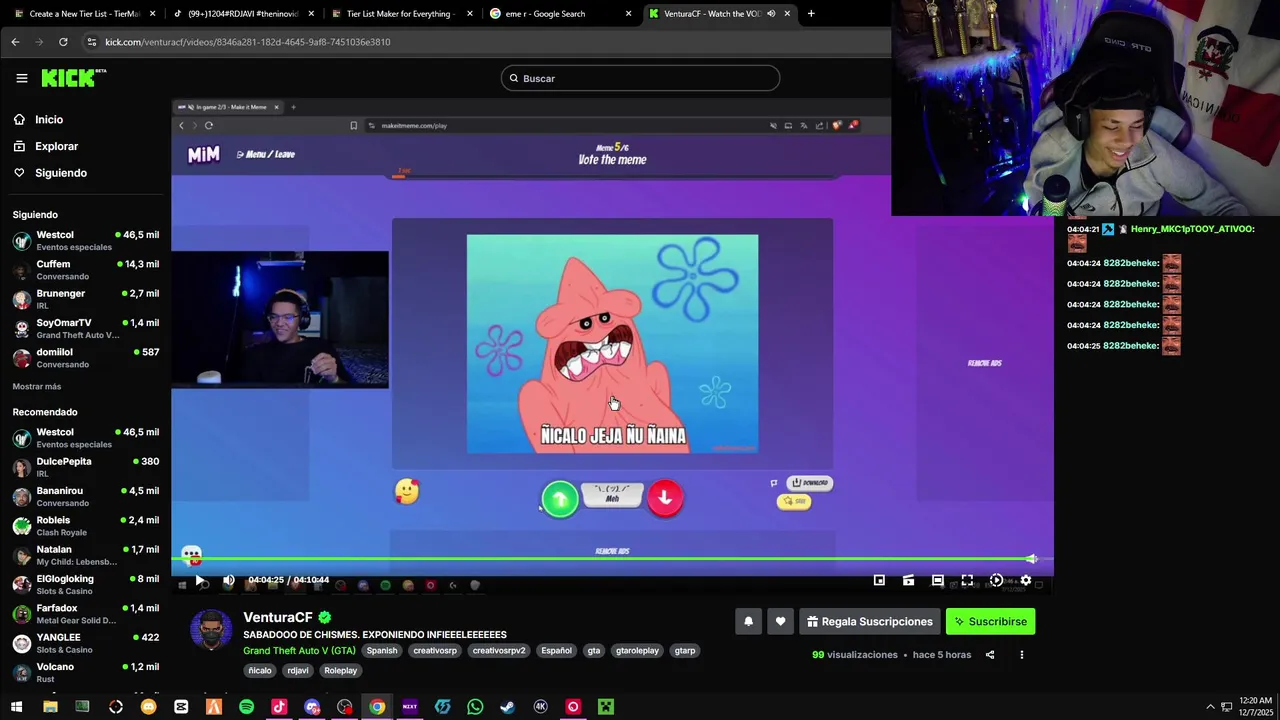This screenshot has width=1280, height=720.
Task: Open the three-dot more options menu
Action: click(1021, 655)
